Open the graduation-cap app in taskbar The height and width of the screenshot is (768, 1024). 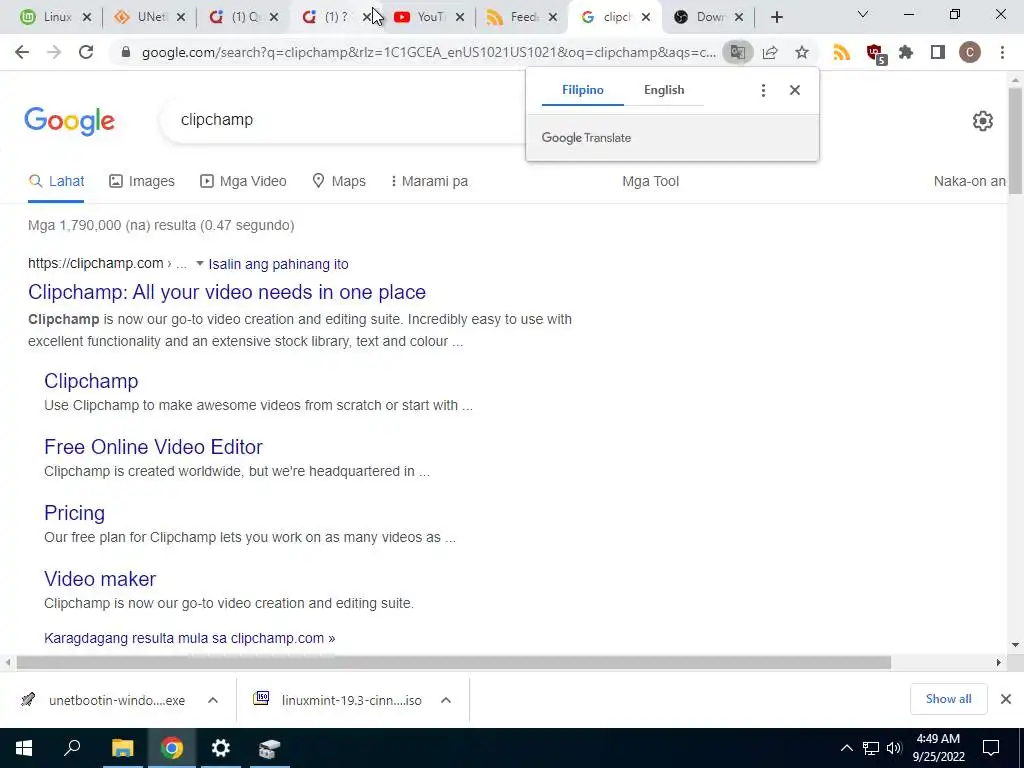[x=270, y=748]
